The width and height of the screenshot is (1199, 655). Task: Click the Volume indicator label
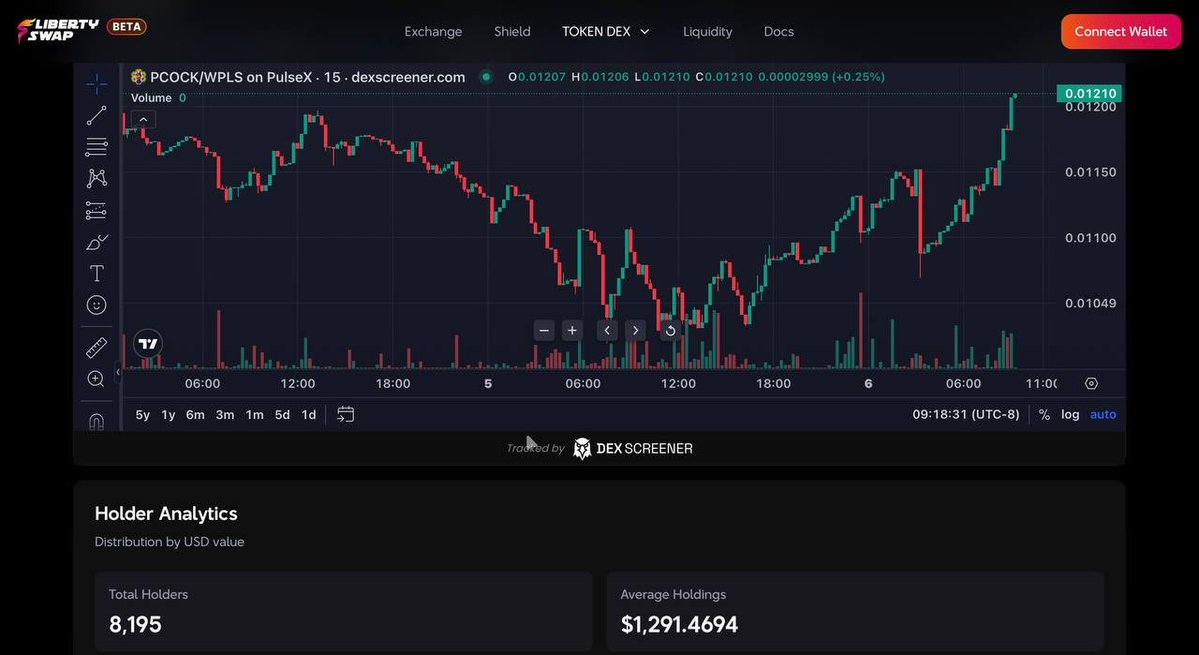151,98
